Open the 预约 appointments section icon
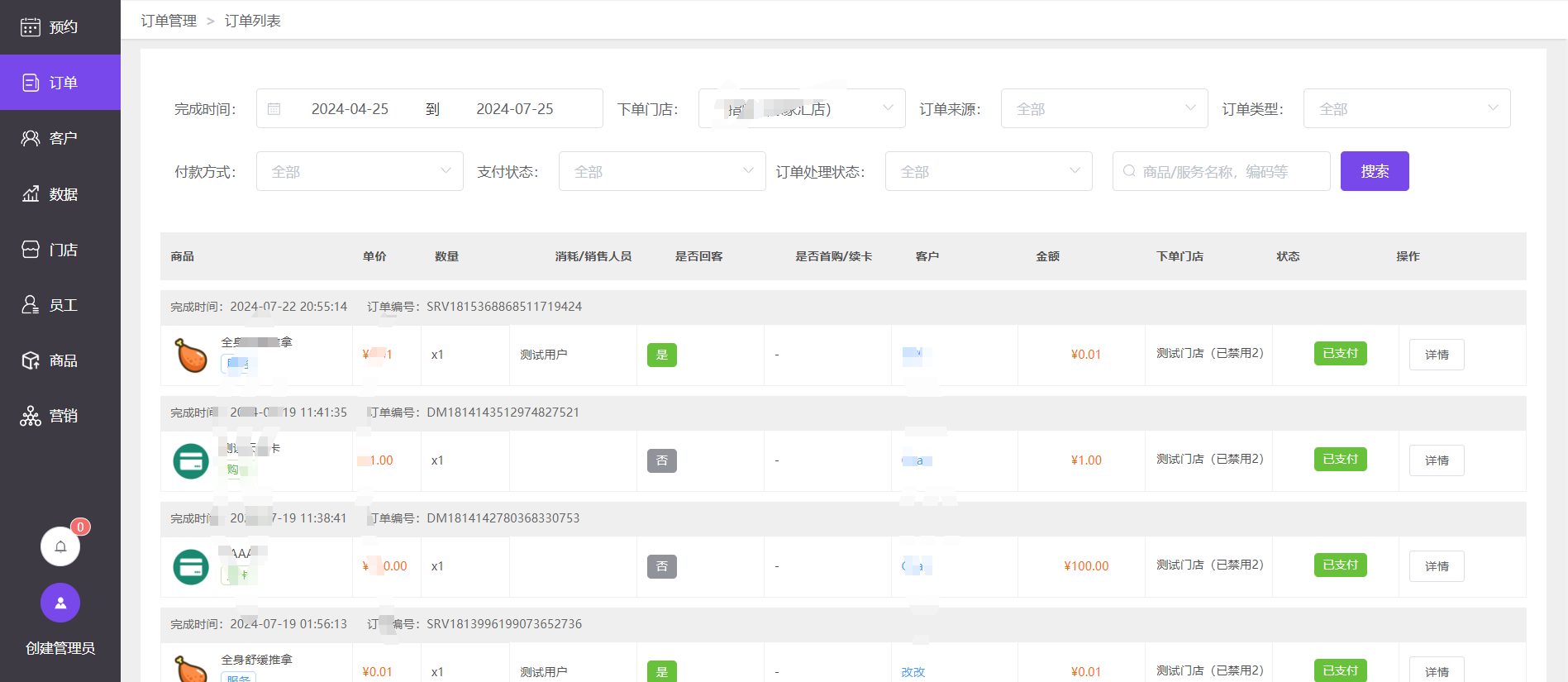Screen dimensions: 1568x682 point(31,27)
